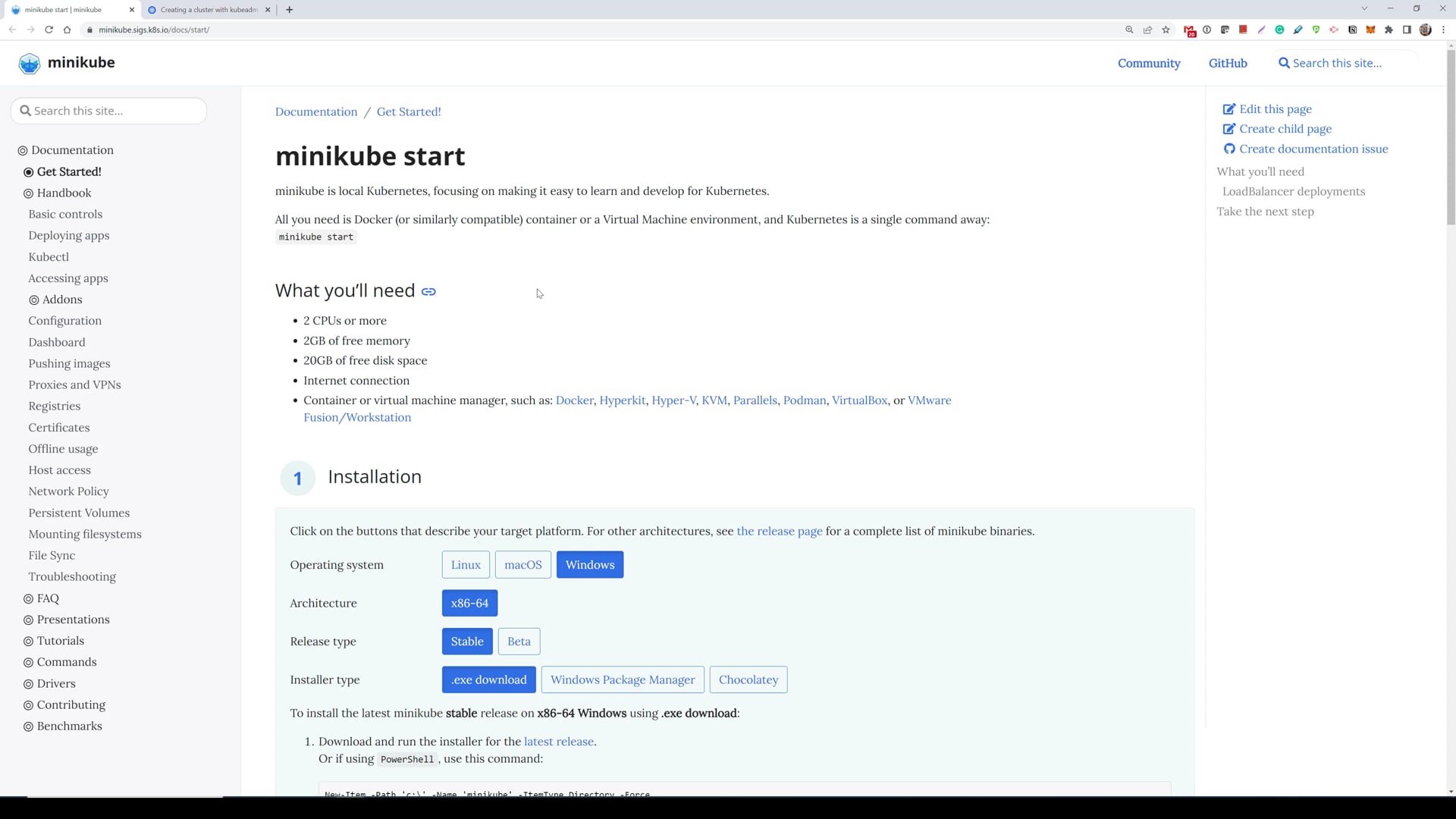Switch the release type to Beta

click(x=519, y=642)
